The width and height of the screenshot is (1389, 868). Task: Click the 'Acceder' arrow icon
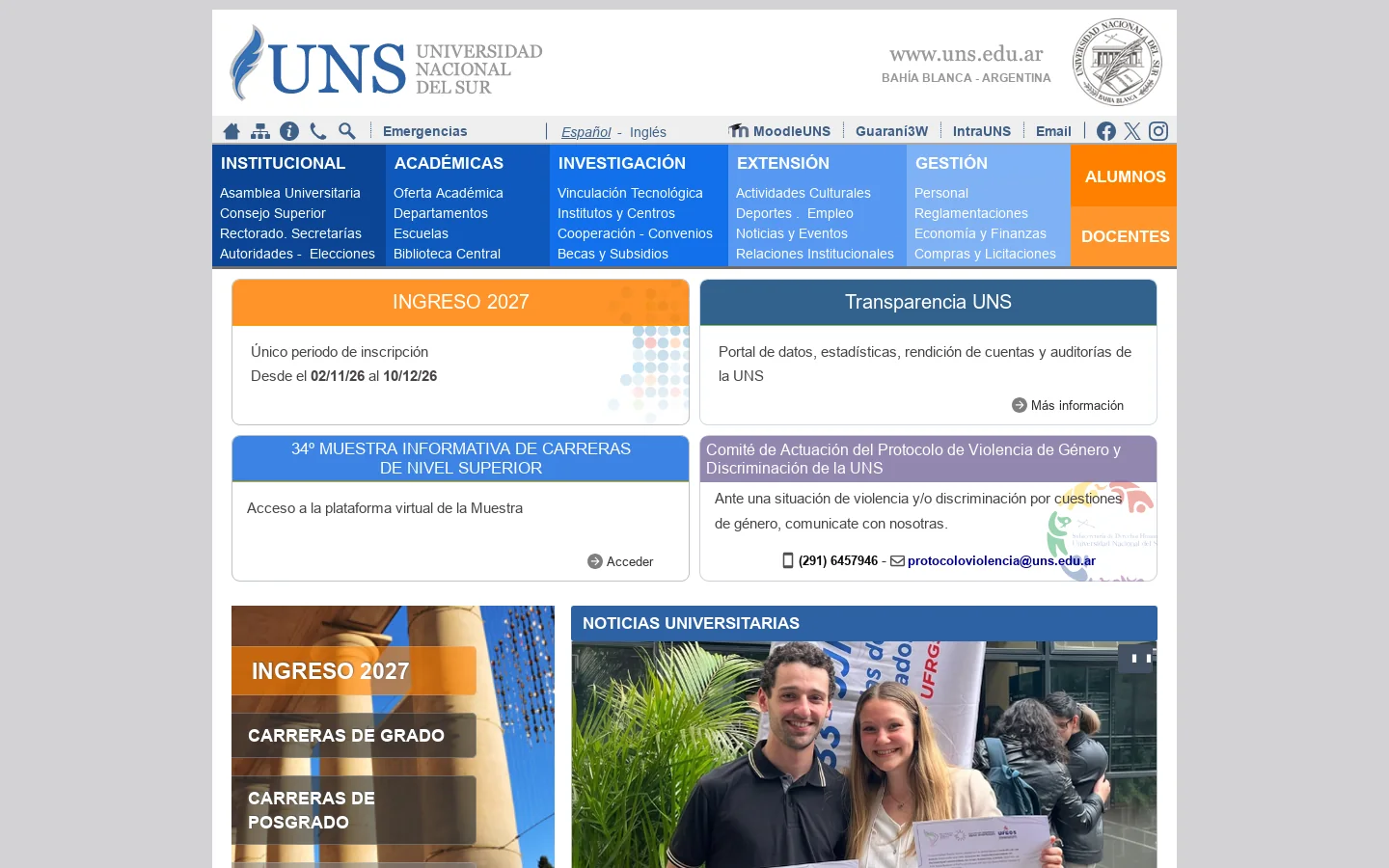tap(595, 561)
